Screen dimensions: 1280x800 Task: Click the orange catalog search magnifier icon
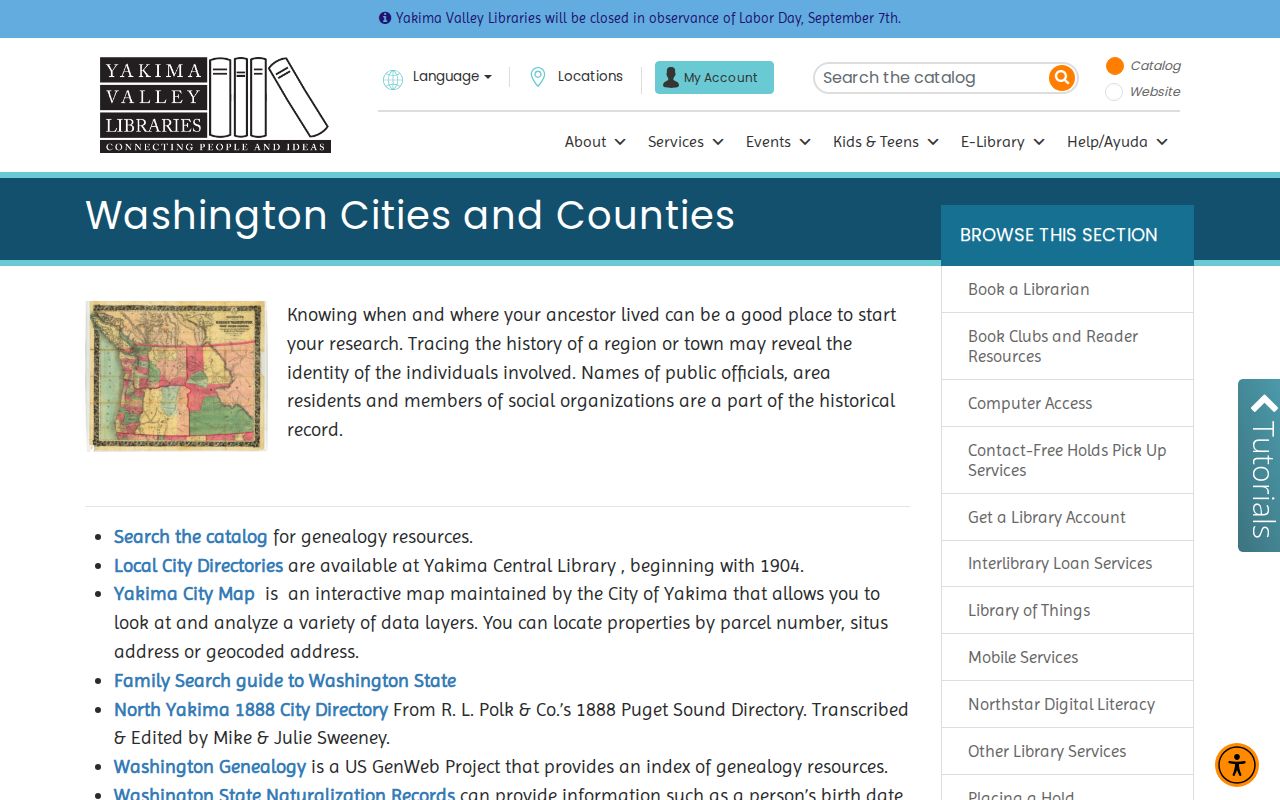[1061, 77]
